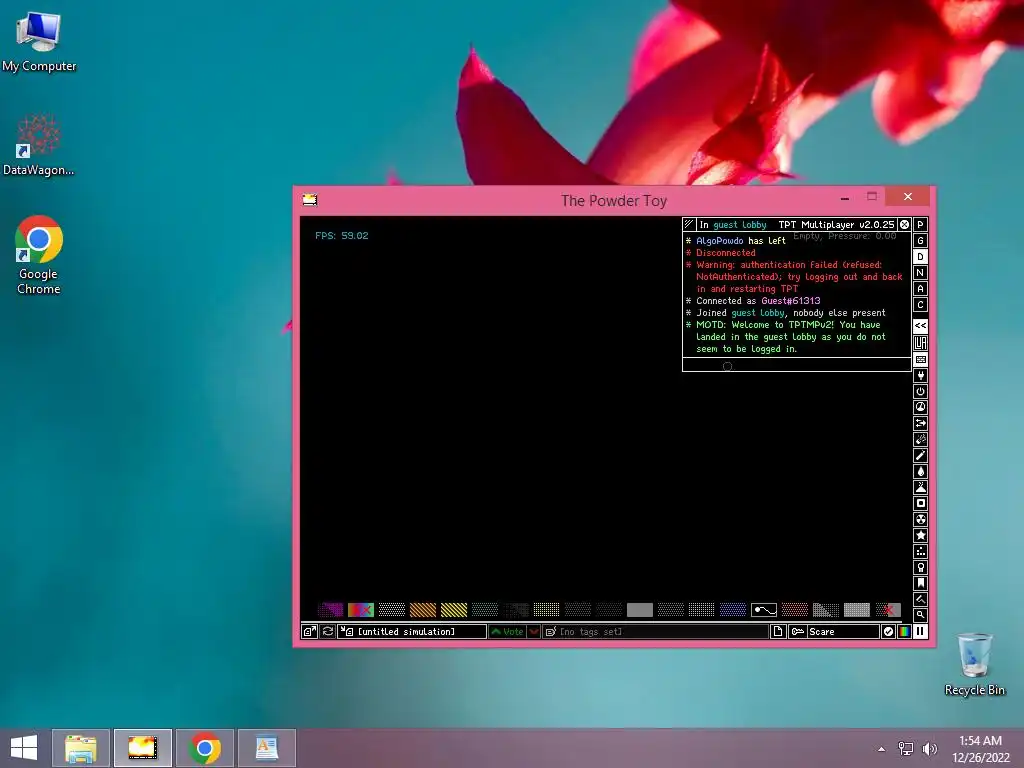The width and height of the screenshot is (1024, 768).
Task: Open the Radioactive menu icon
Action: point(920,519)
